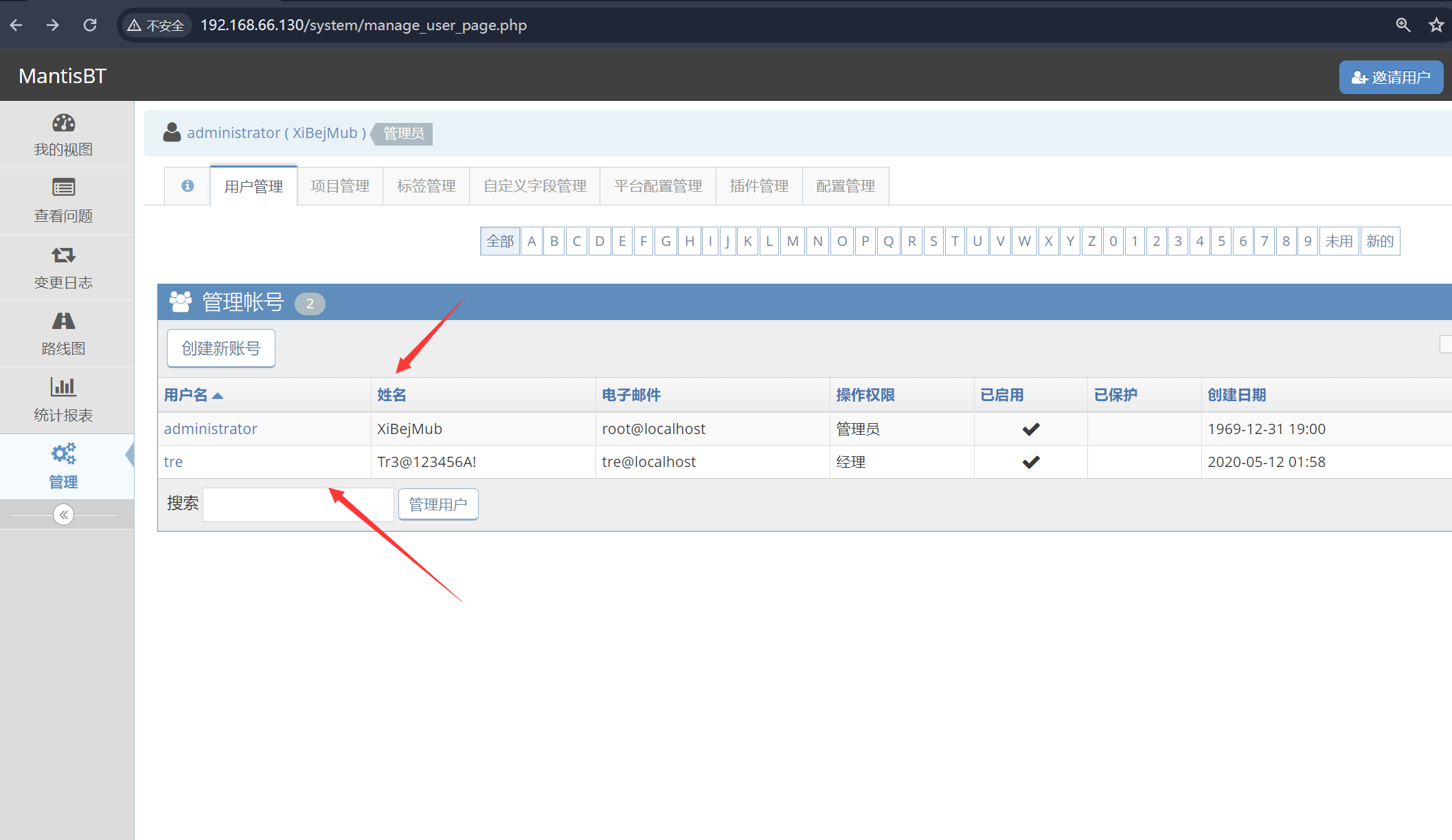Viewport: 1452px width, 840px height.
Task: Open tre user link in table
Action: [173, 462]
